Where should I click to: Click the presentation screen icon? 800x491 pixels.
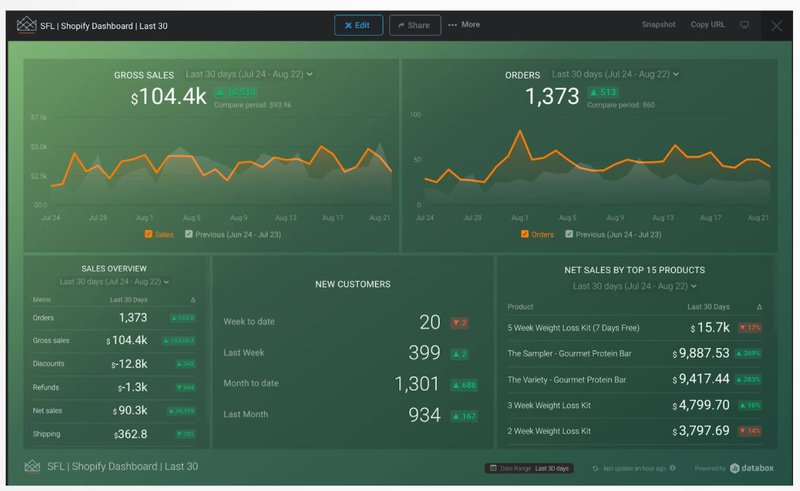(x=744, y=24)
